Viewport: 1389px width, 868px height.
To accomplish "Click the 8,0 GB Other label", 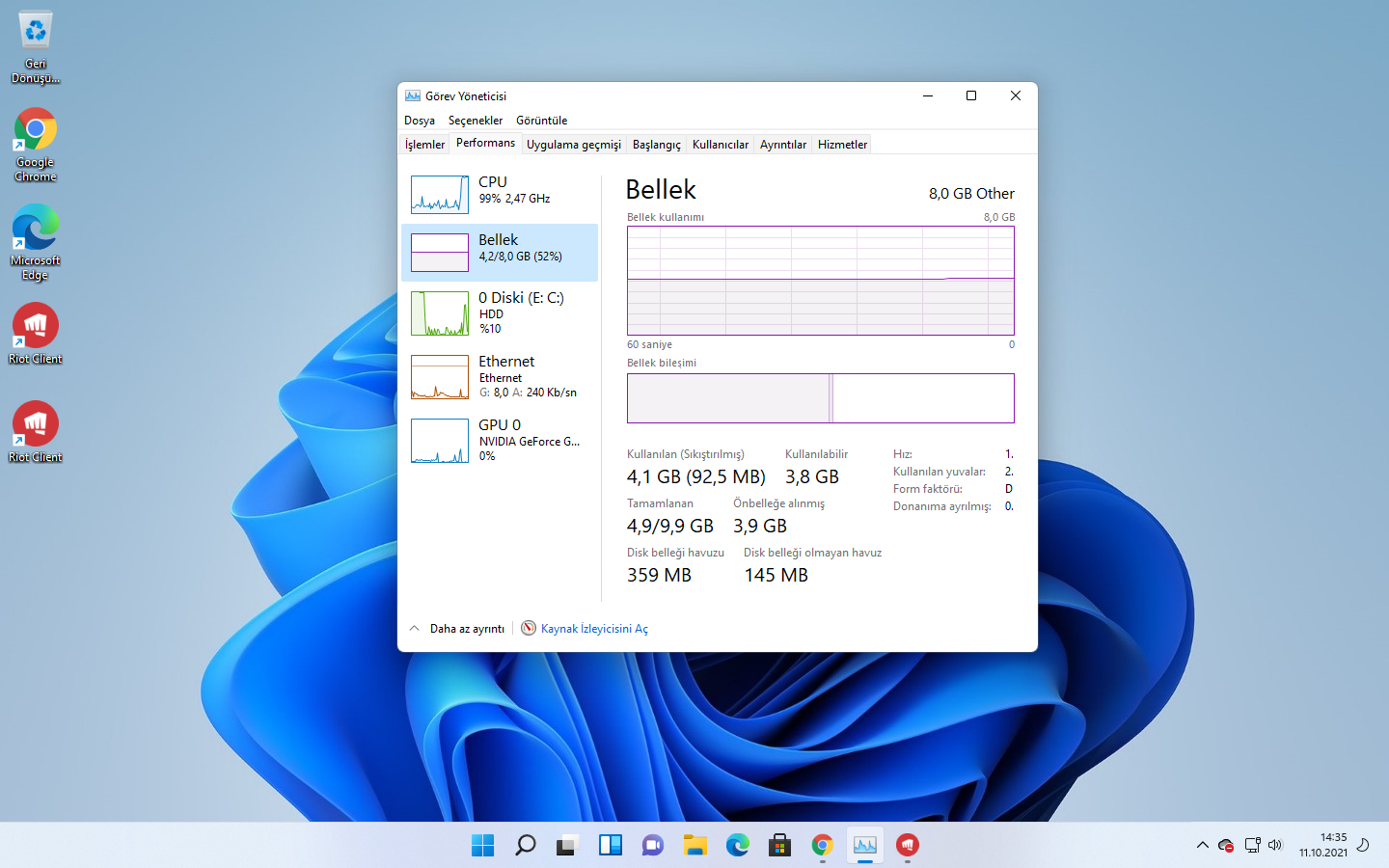I will pos(971,194).
